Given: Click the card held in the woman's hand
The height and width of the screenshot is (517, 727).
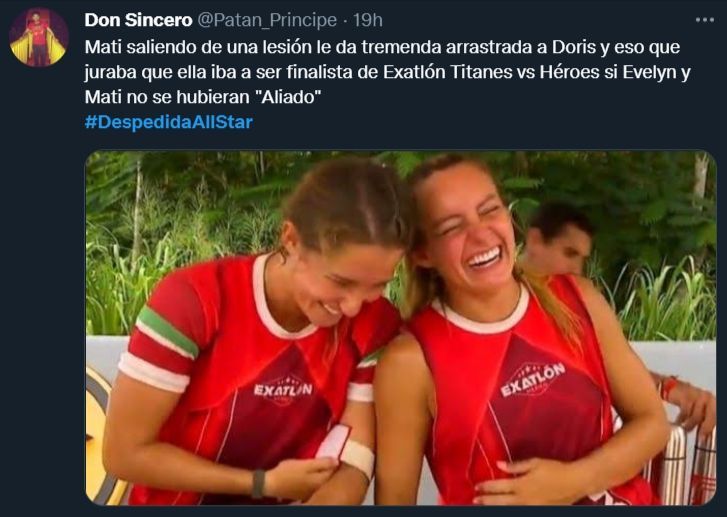Looking at the screenshot, I should coord(333,442).
